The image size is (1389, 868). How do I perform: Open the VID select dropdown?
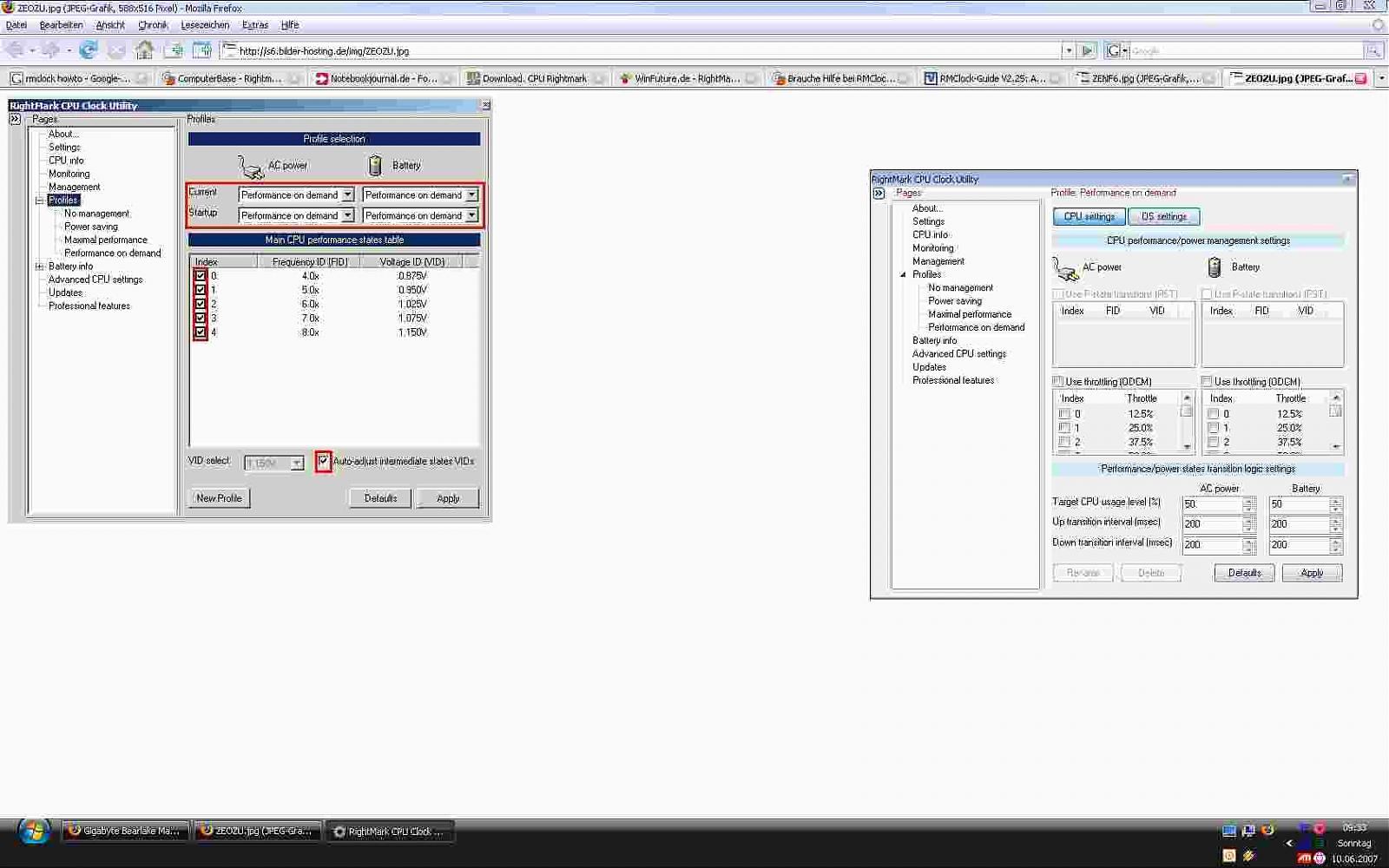coord(297,464)
